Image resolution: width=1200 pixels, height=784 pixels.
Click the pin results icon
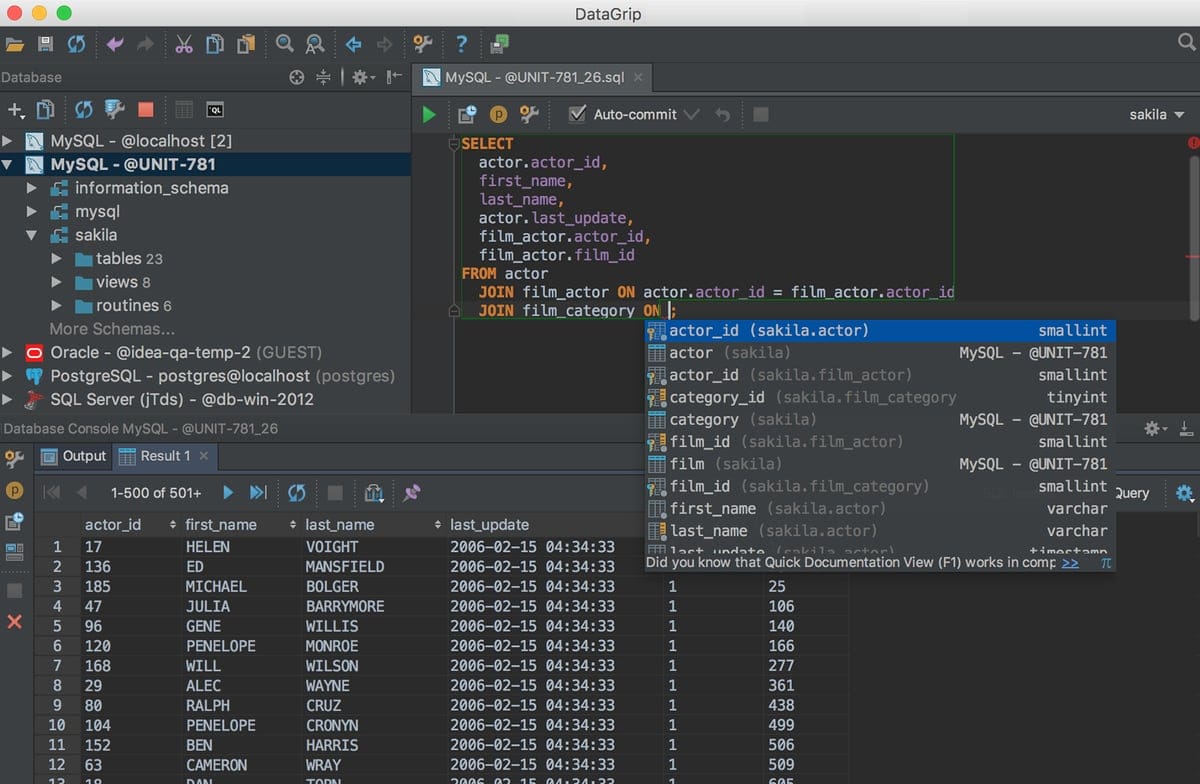click(413, 492)
